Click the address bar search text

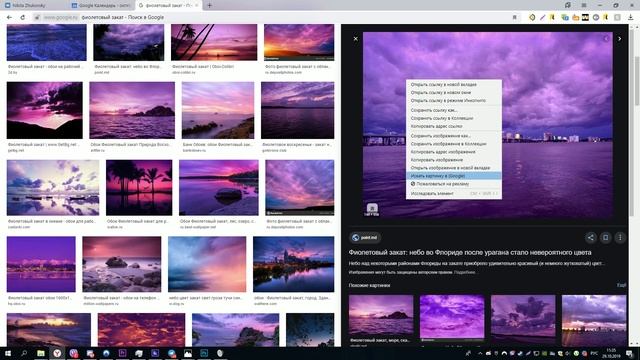click(122, 18)
